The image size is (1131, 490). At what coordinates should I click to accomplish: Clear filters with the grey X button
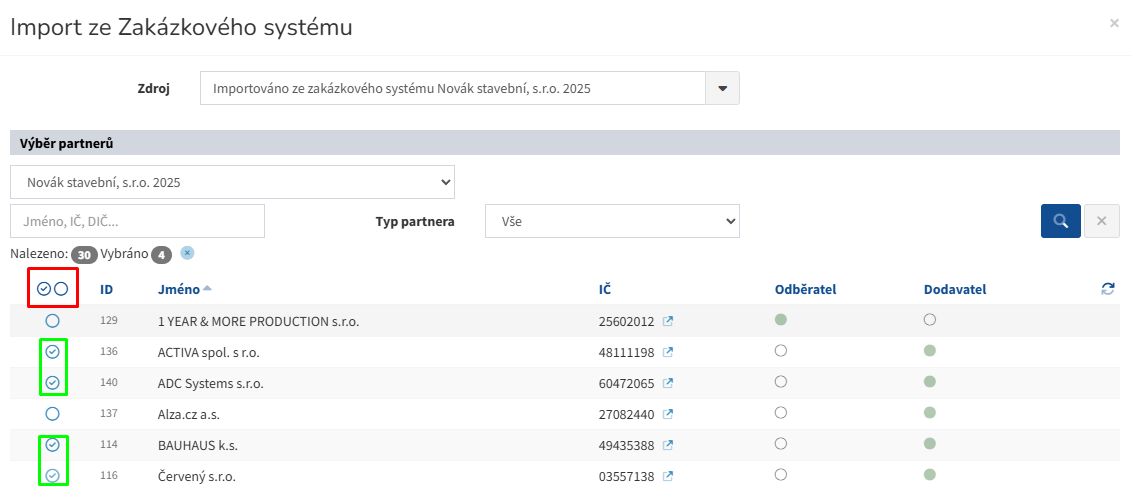[1102, 221]
